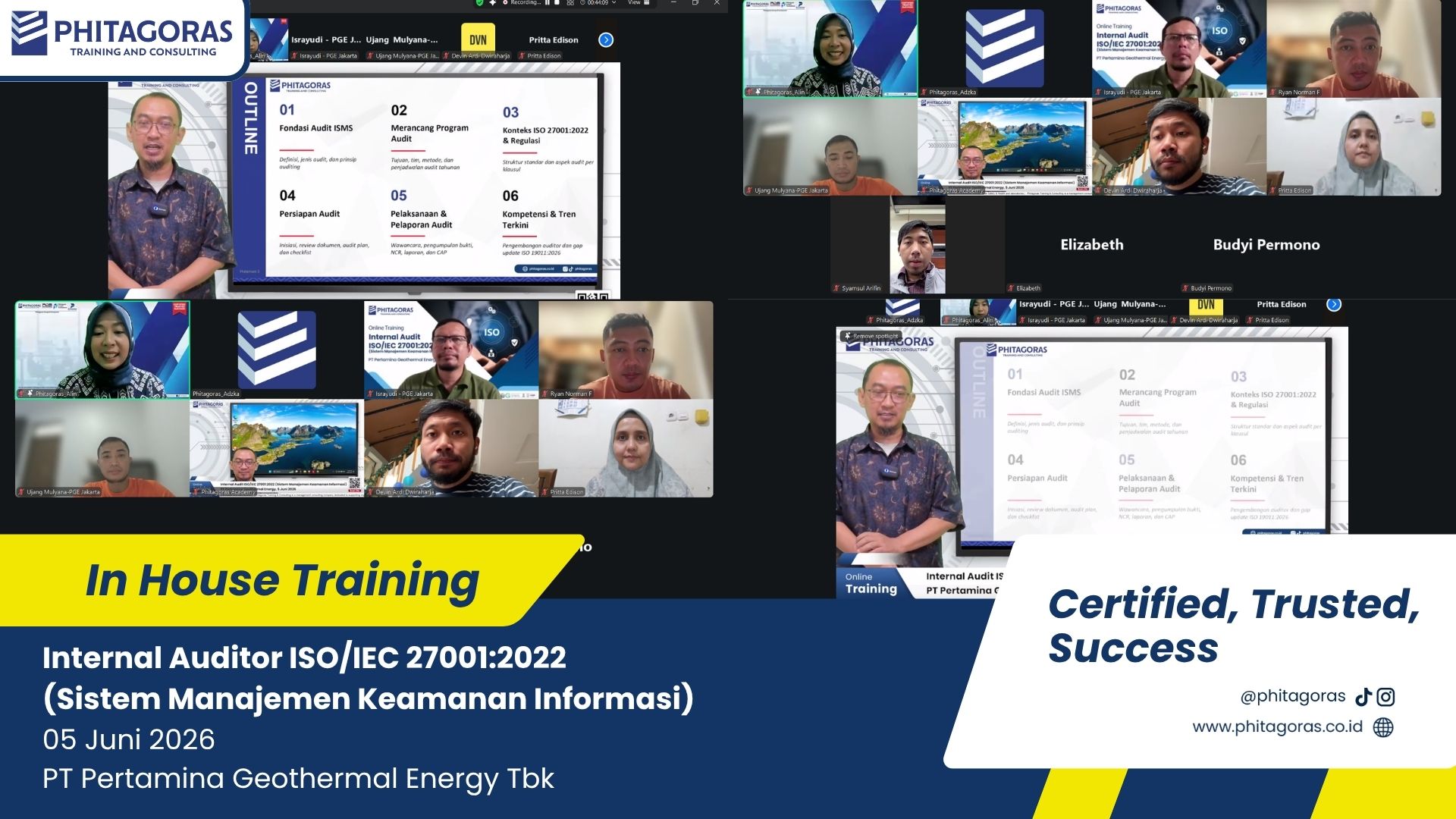
Task: Visit www.phitagoras.co.id link
Action: point(1277,726)
